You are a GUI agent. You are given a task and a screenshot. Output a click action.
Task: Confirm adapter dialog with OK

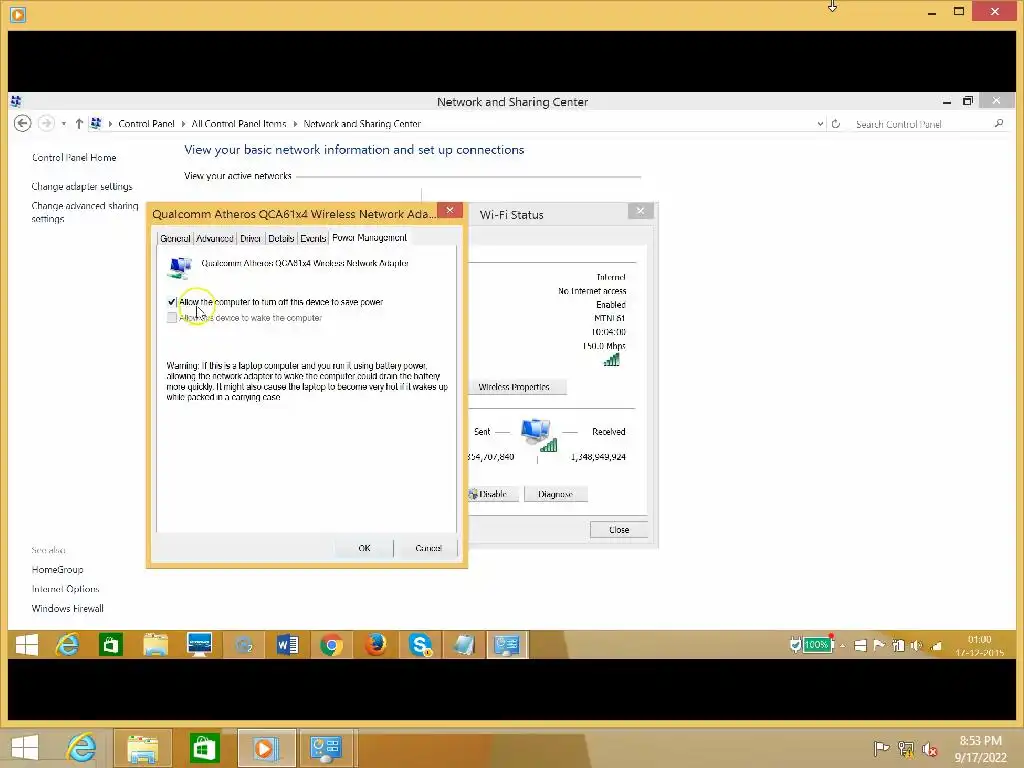364,548
